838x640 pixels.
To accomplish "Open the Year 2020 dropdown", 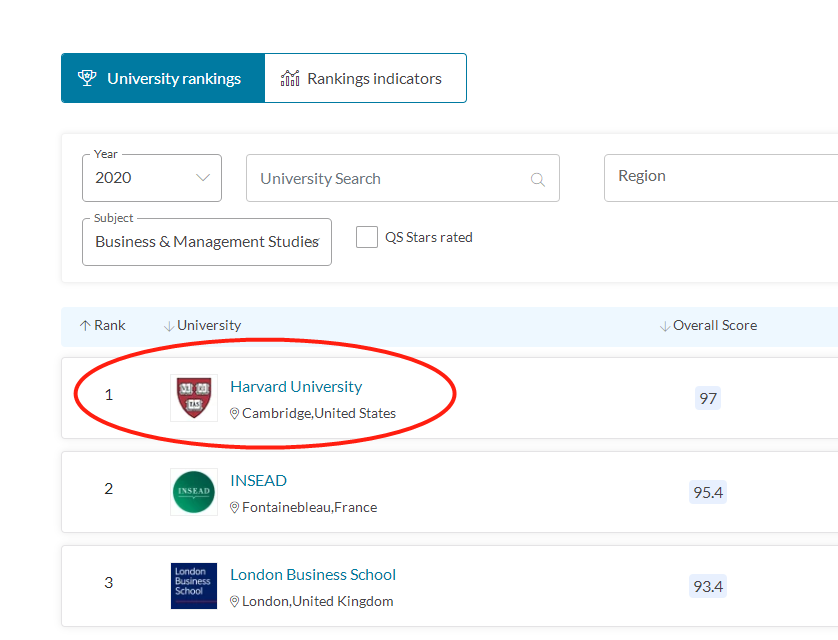I will (x=152, y=178).
